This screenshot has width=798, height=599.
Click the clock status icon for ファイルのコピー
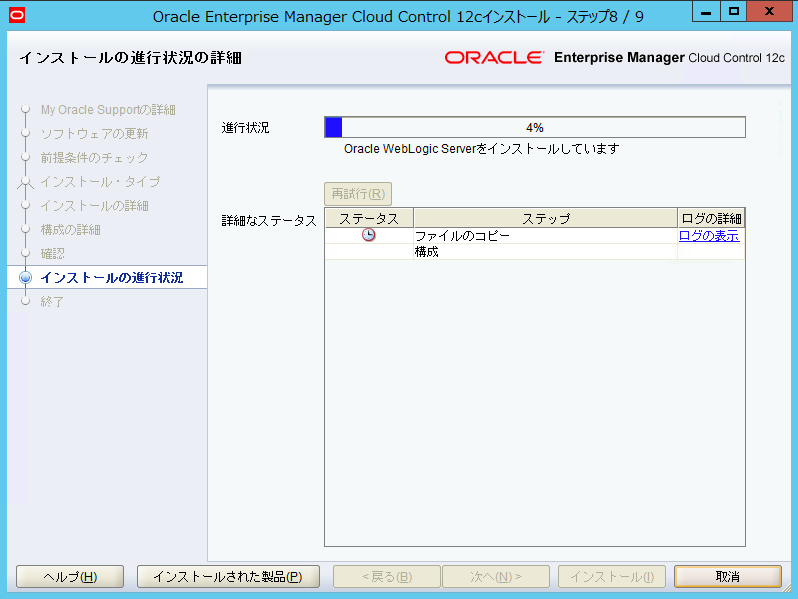pos(368,235)
